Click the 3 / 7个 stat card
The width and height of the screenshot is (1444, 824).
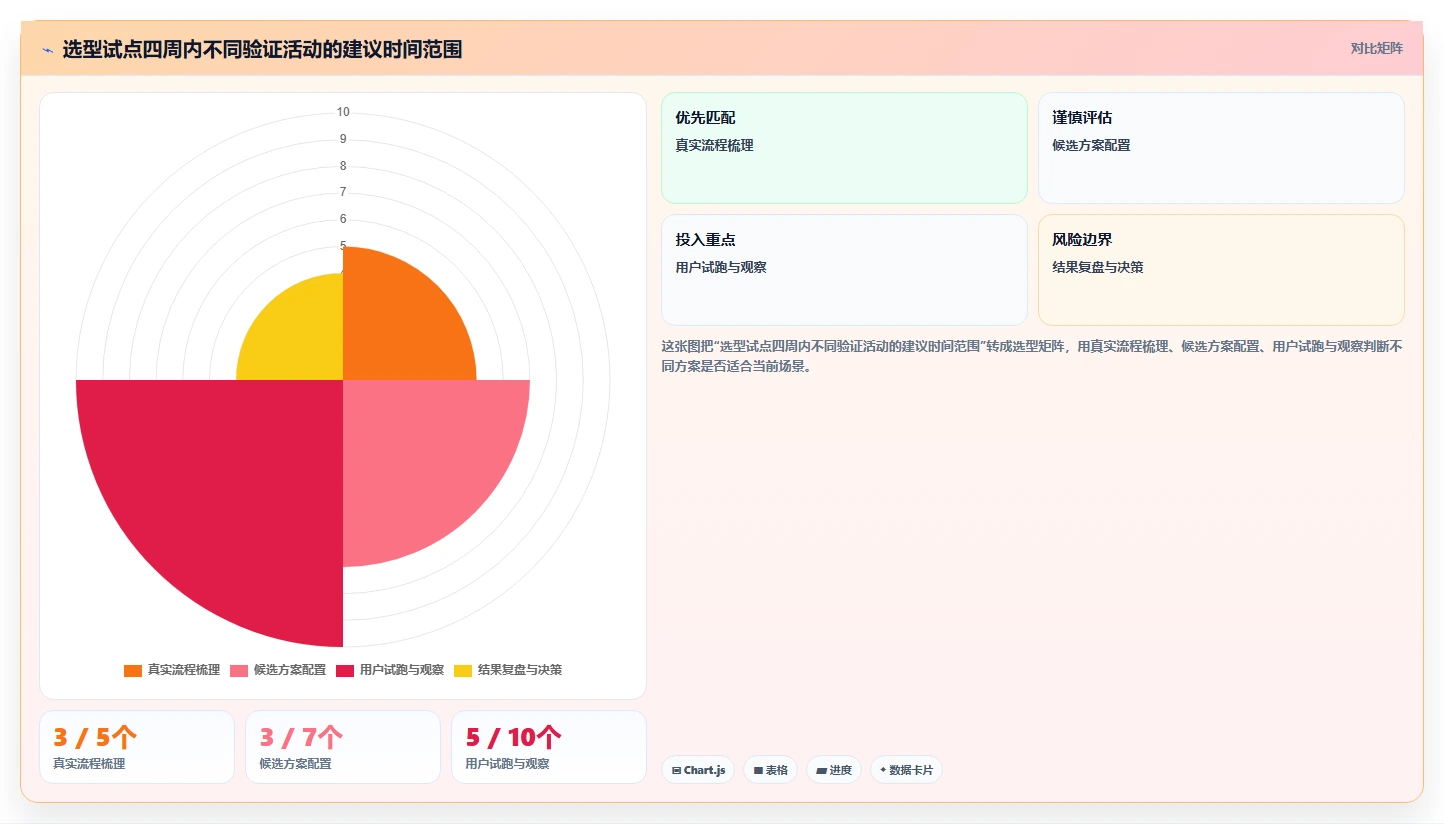pyautogui.click(x=343, y=747)
